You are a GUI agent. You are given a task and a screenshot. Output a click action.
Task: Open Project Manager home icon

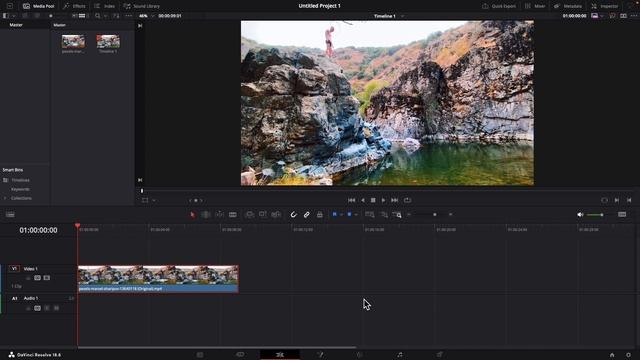tap(612, 355)
